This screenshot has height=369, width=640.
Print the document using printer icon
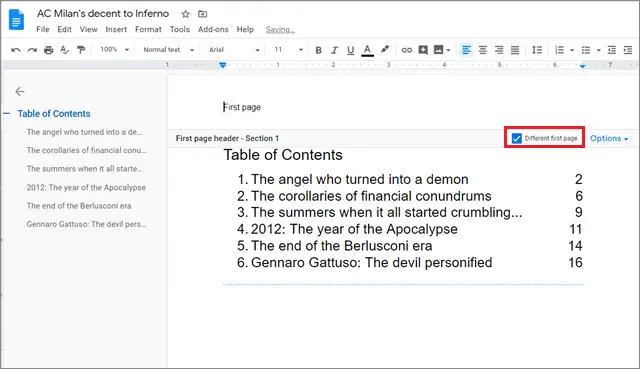(x=49, y=50)
